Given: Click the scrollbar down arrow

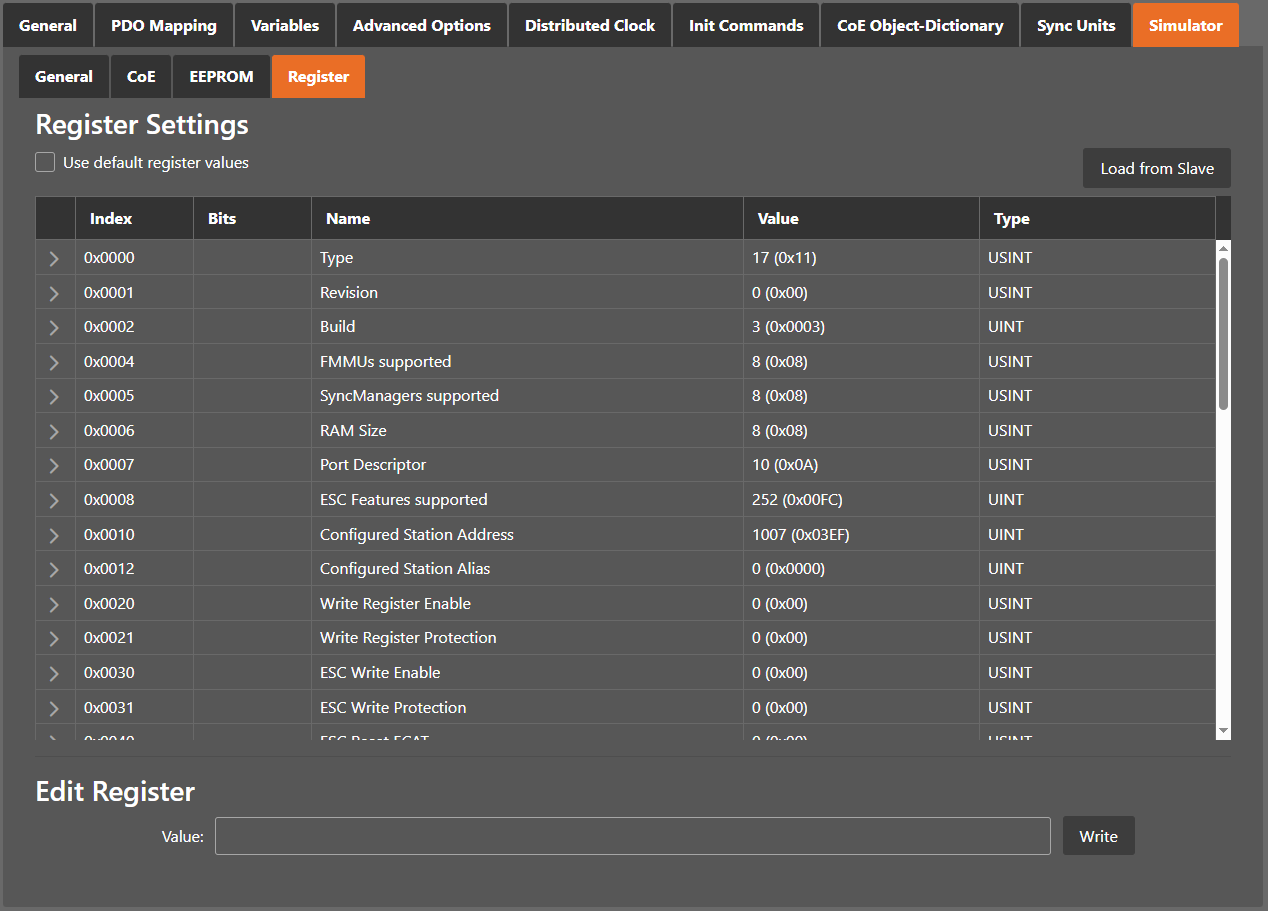Looking at the screenshot, I should coord(1224,732).
